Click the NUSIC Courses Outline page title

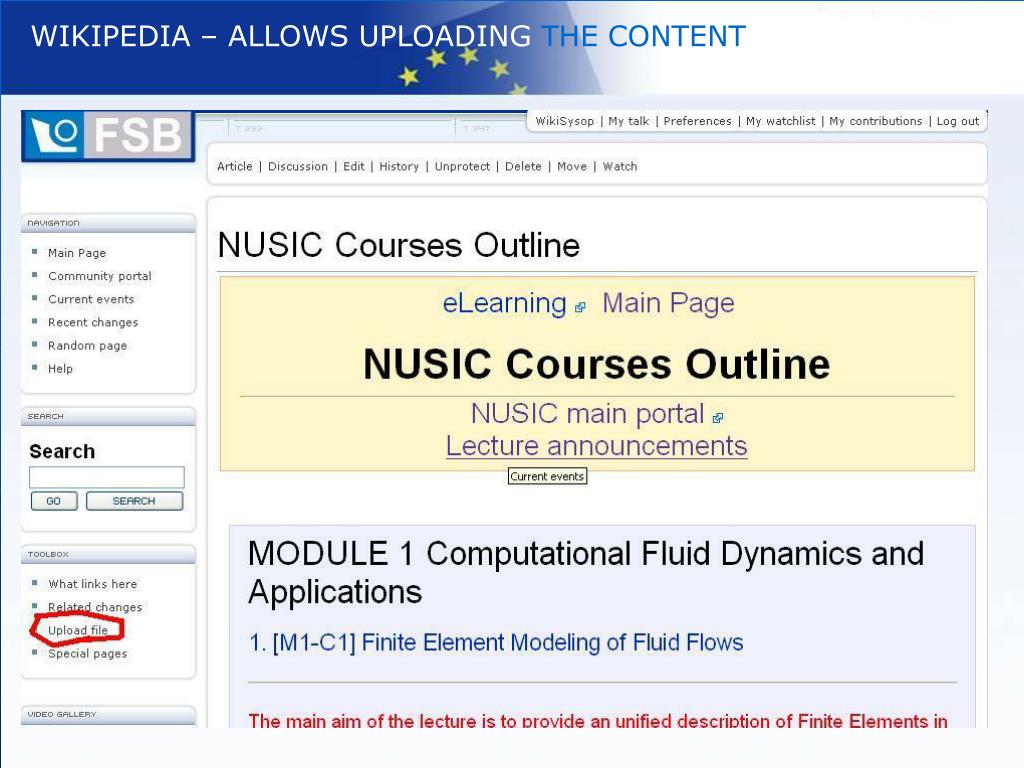pos(398,246)
